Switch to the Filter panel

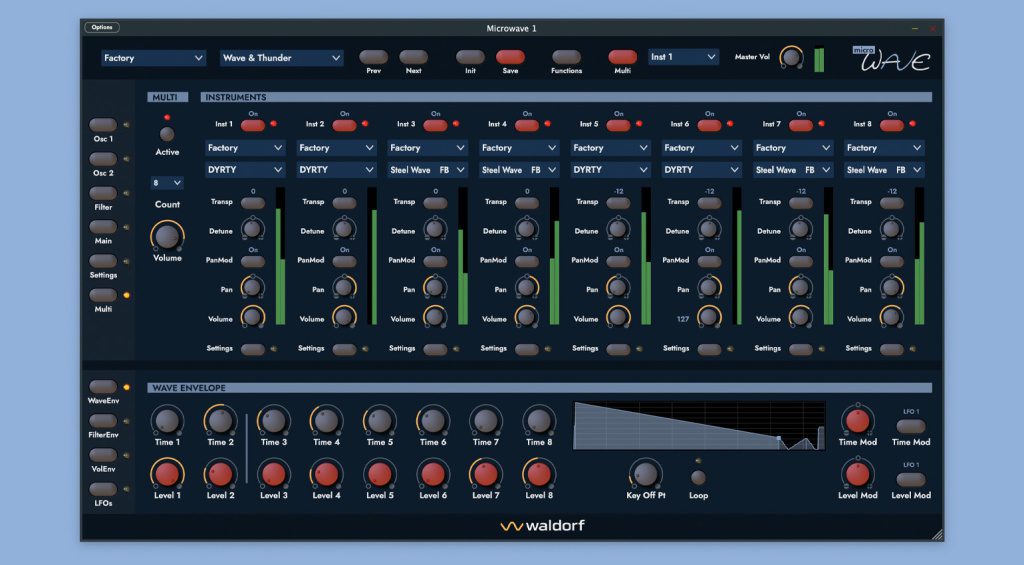pos(103,193)
